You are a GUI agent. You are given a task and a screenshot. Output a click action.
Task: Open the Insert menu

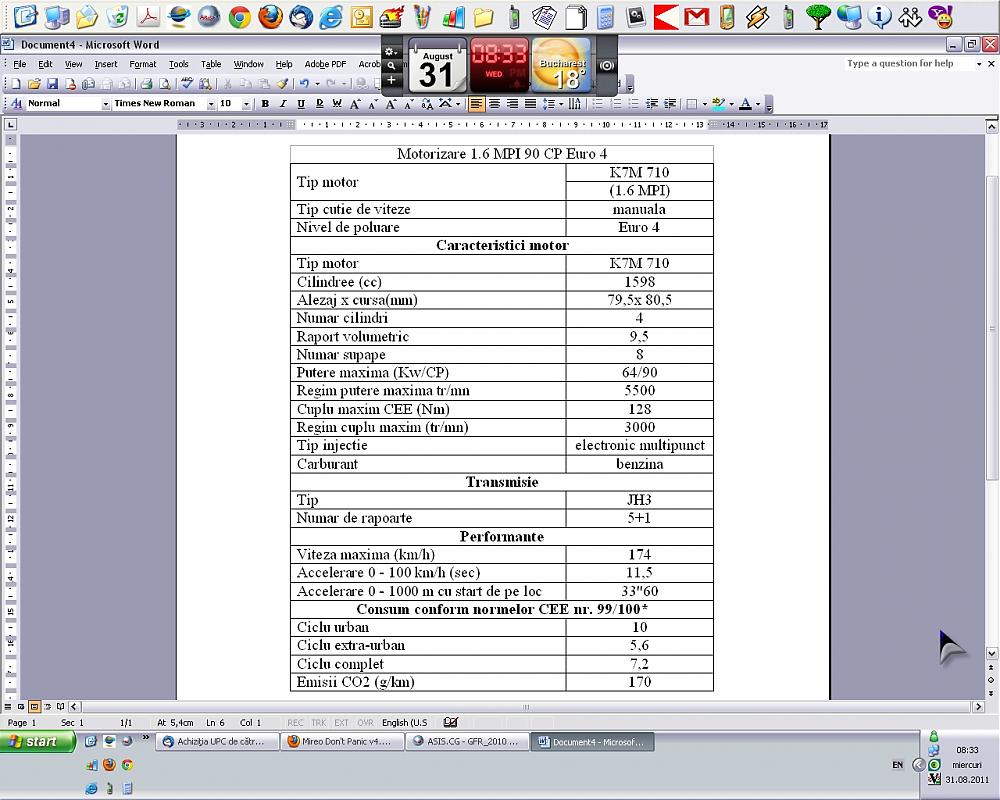(106, 64)
